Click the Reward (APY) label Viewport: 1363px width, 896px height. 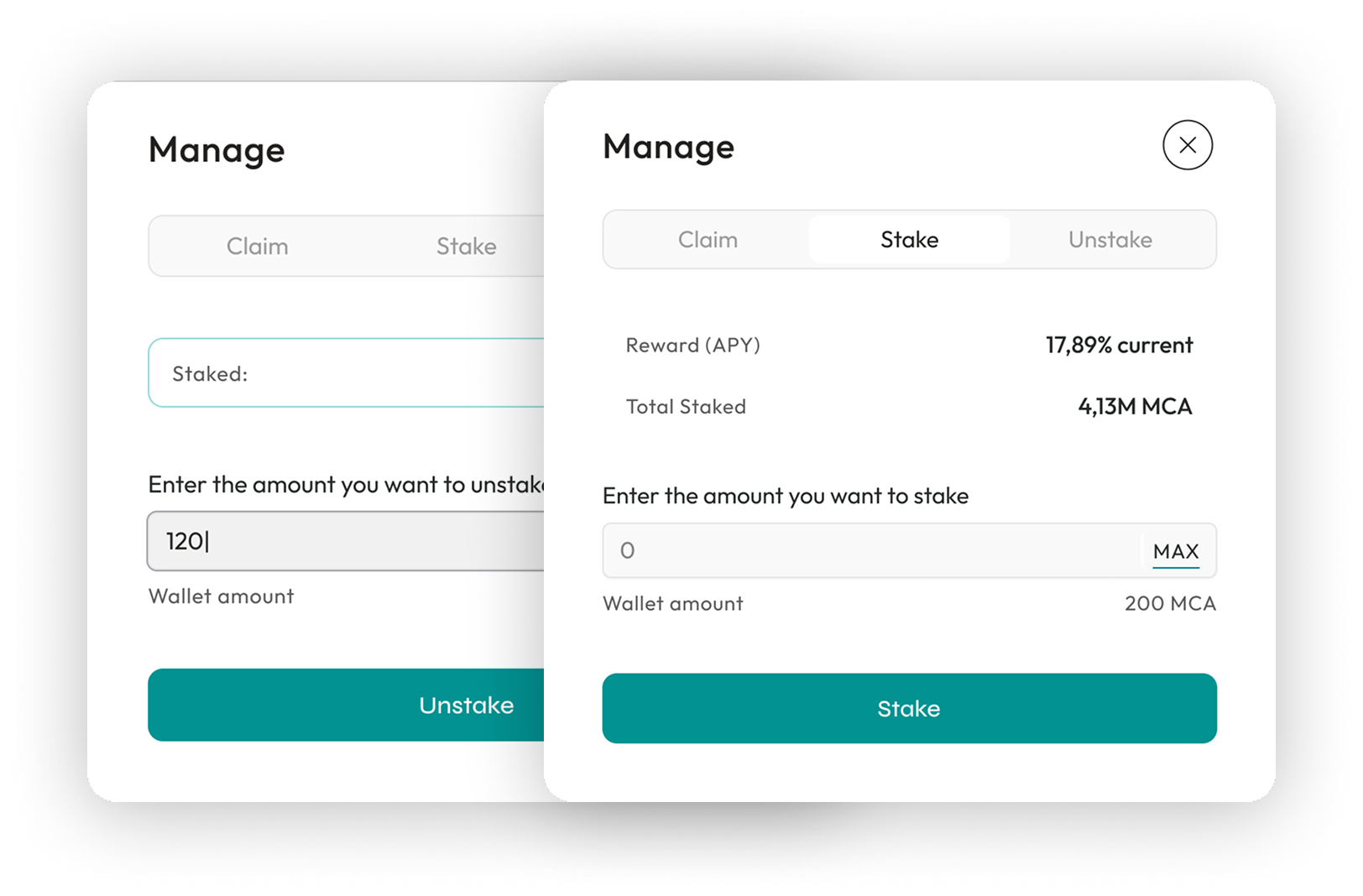click(x=692, y=346)
